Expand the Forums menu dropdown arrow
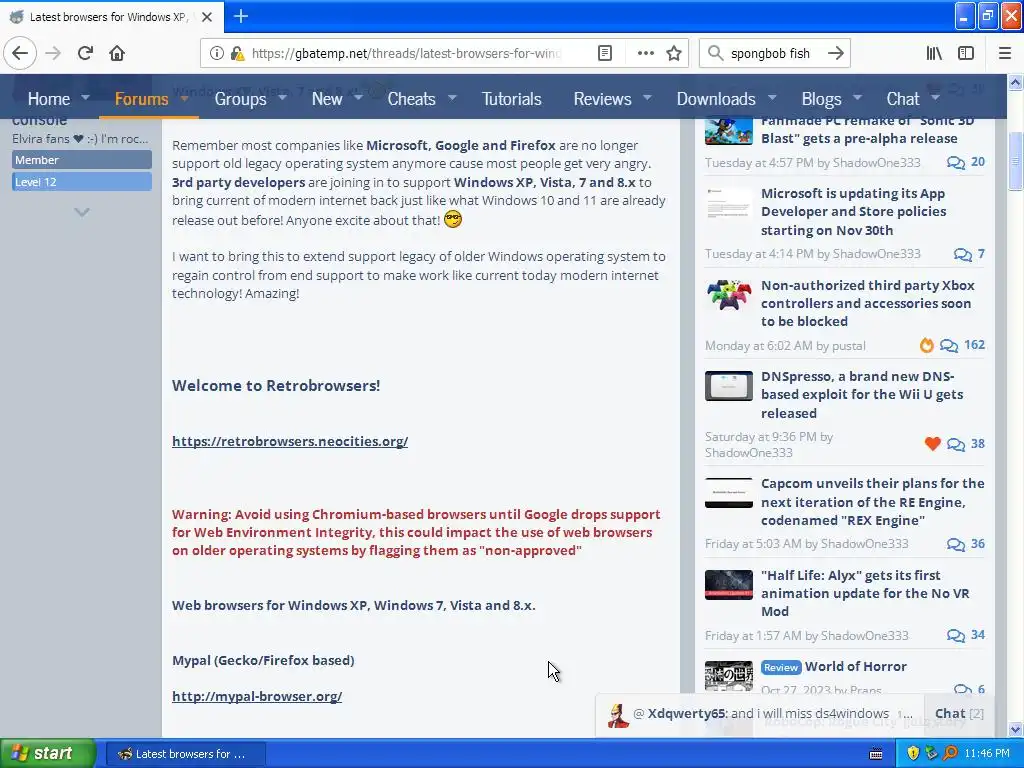 point(185,98)
